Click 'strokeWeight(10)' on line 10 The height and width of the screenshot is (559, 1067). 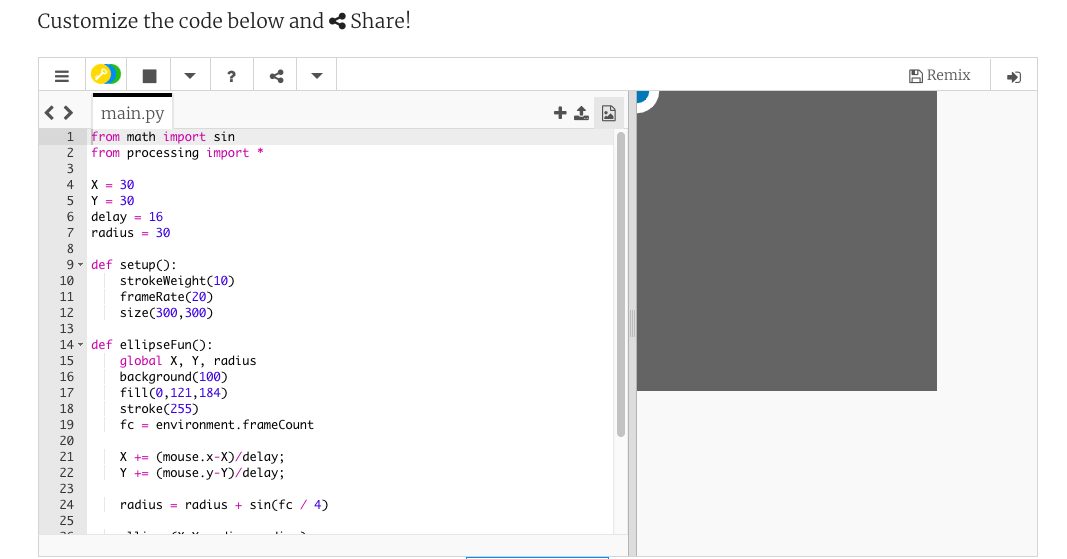(x=177, y=281)
